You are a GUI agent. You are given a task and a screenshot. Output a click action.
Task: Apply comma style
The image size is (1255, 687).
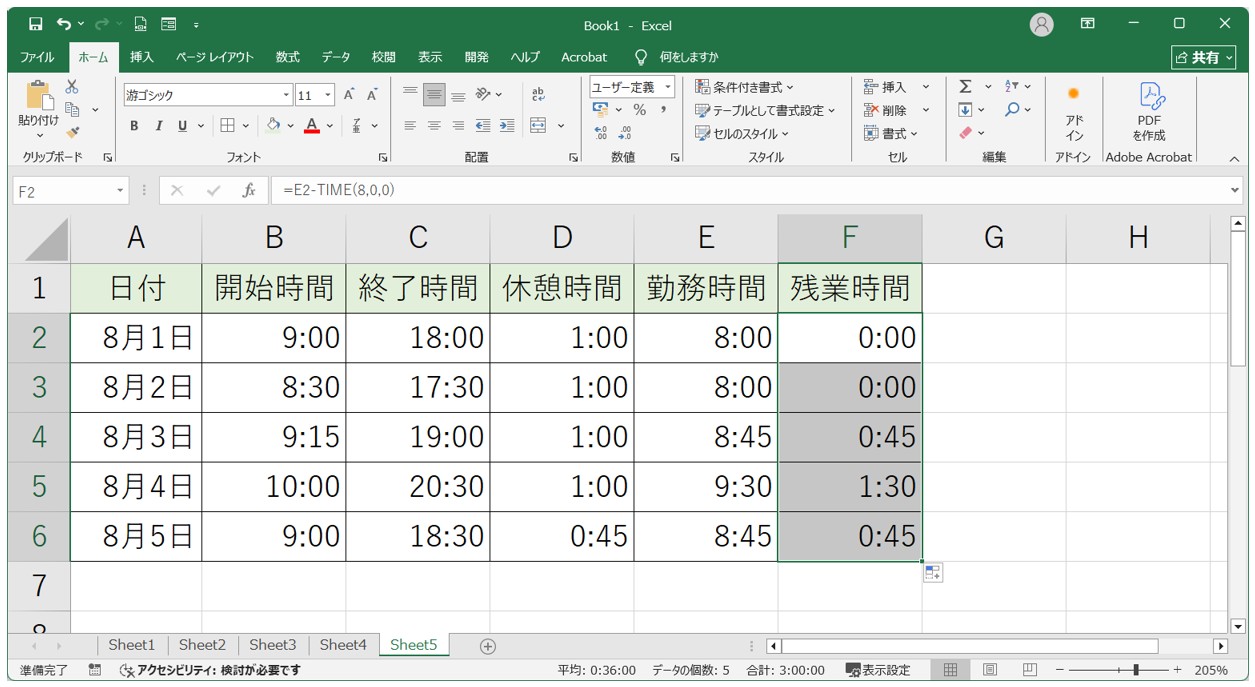click(663, 110)
